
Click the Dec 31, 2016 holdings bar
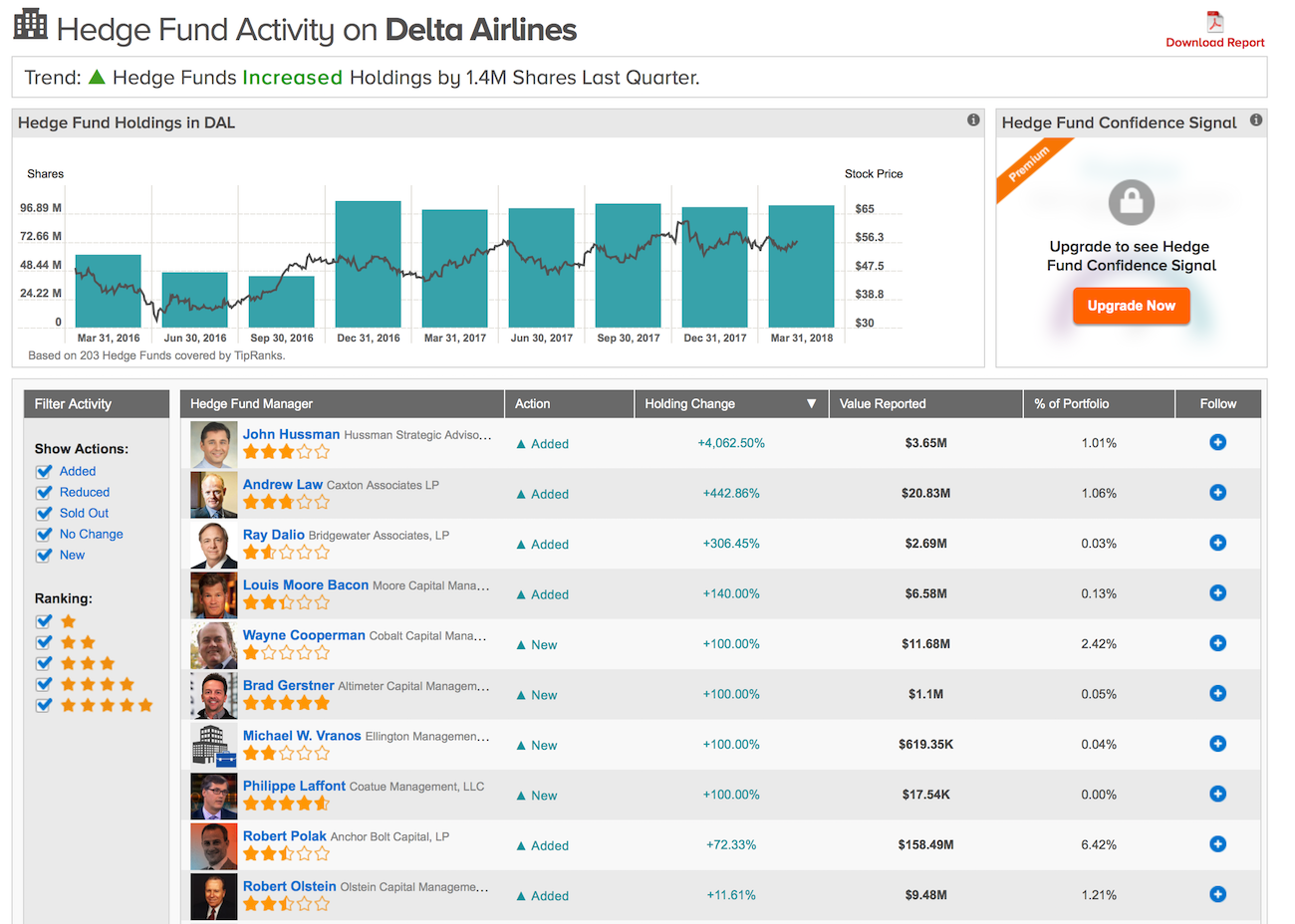coord(368,264)
